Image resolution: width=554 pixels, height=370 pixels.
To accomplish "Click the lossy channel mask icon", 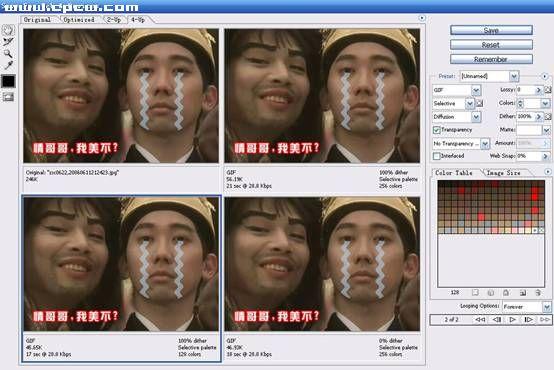I will pyautogui.click(x=548, y=90).
